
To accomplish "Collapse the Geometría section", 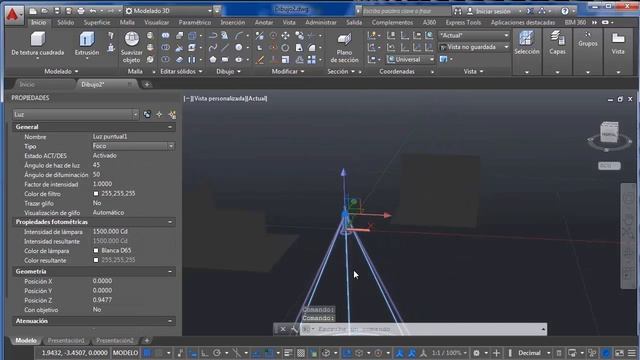I will pyautogui.click(x=170, y=271).
